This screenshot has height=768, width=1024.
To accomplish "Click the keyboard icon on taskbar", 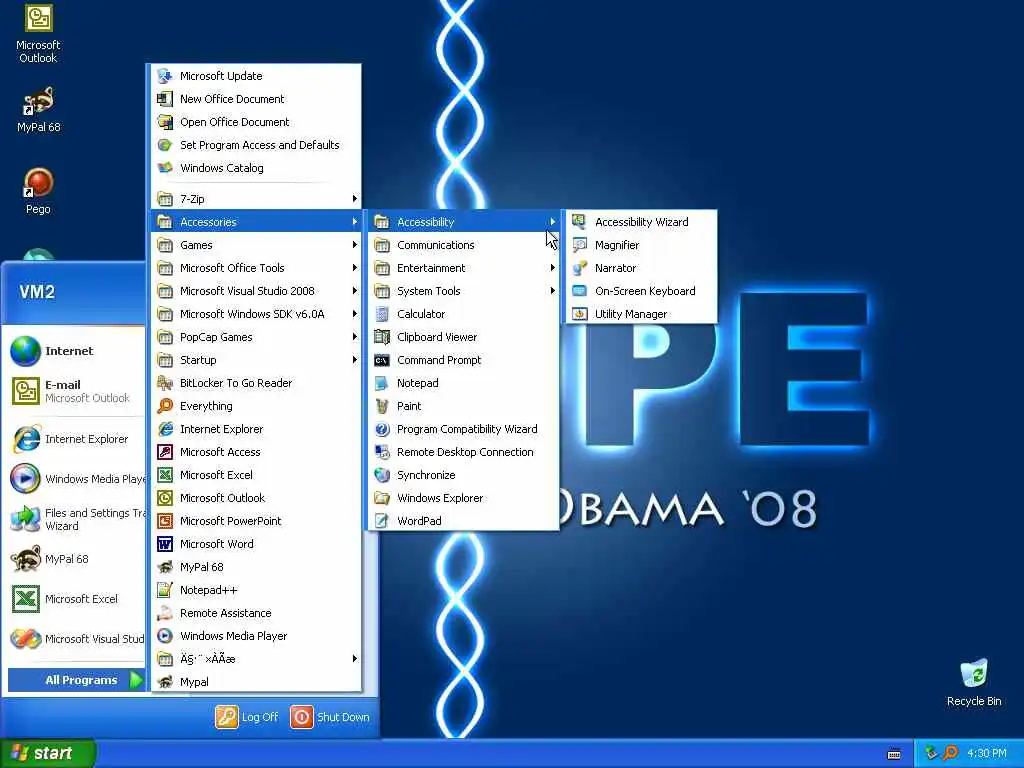I will click(x=894, y=754).
